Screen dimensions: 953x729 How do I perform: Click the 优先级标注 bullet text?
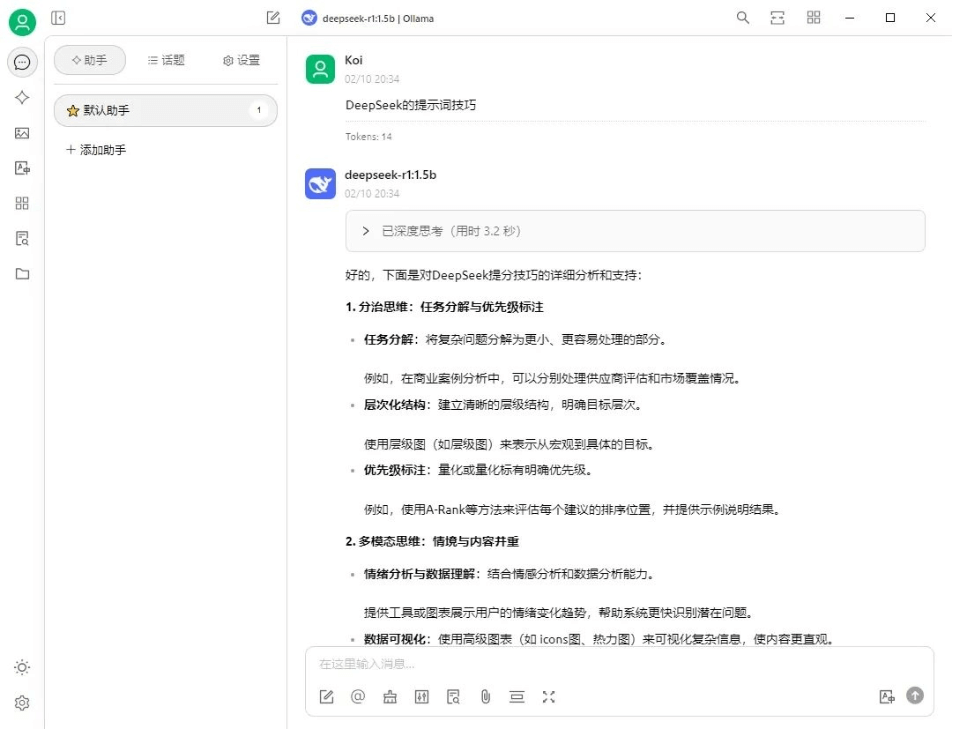[478, 470]
